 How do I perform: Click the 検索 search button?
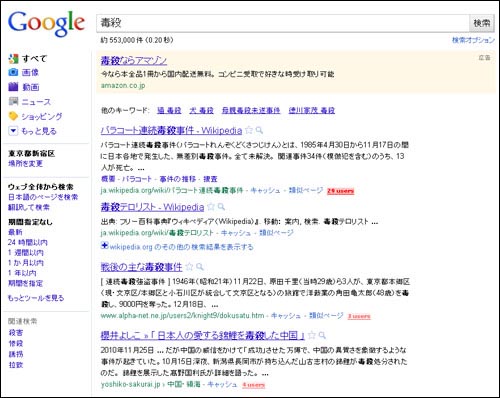tap(482, 23)
